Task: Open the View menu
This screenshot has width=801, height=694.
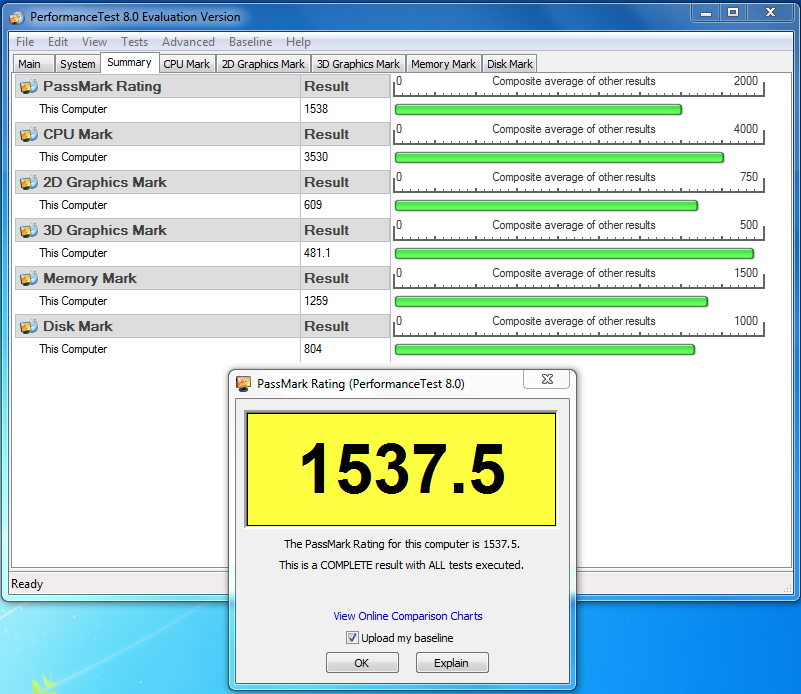Action: click(95, 42)
